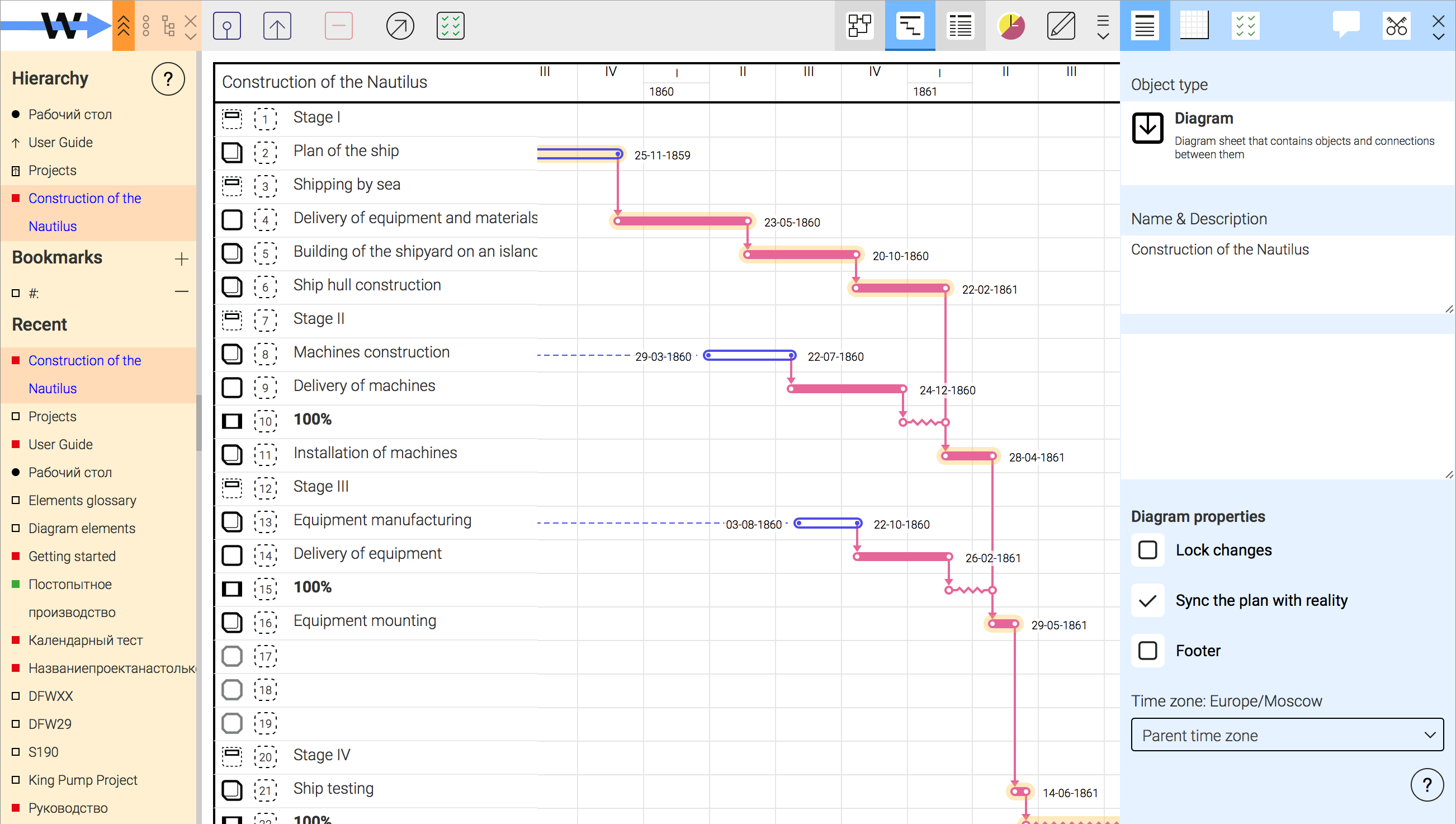Expand the list options chevron menu
This screenshot has height=824, width=1456.
(x=1103, y=27)
